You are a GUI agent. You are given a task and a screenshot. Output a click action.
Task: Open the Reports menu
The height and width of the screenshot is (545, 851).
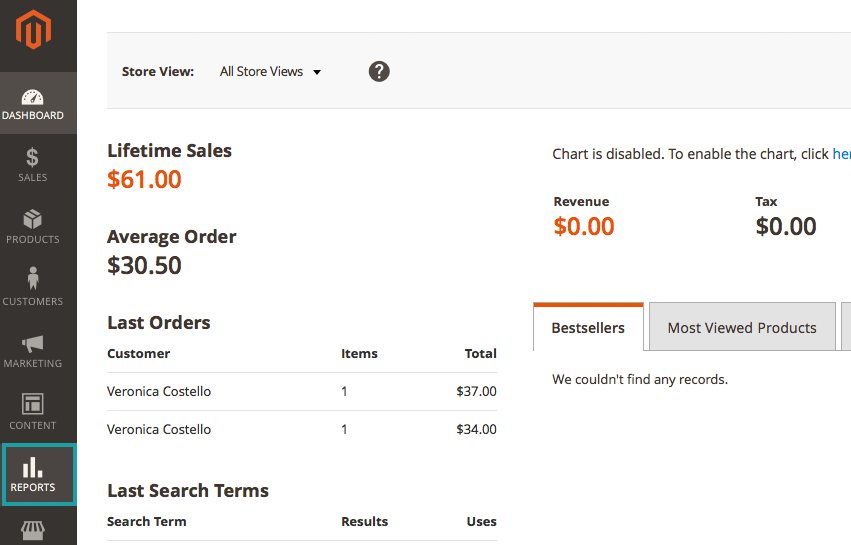click(x=38, y=475)
